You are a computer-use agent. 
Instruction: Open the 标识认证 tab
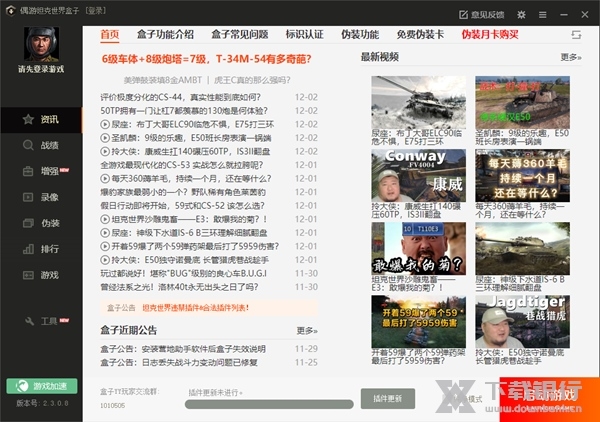coord(305,35)
